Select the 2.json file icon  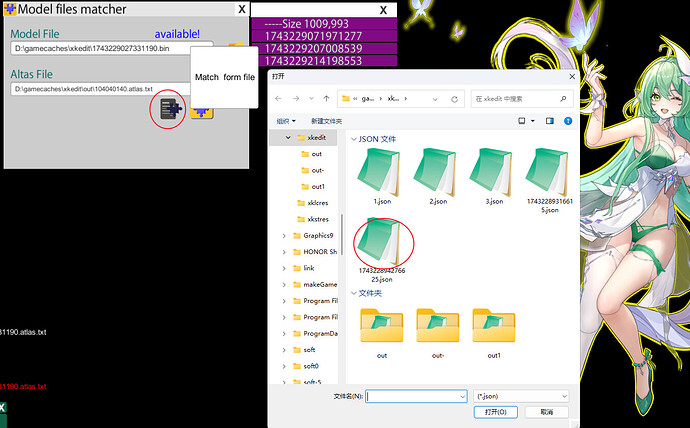click(436, 172)
